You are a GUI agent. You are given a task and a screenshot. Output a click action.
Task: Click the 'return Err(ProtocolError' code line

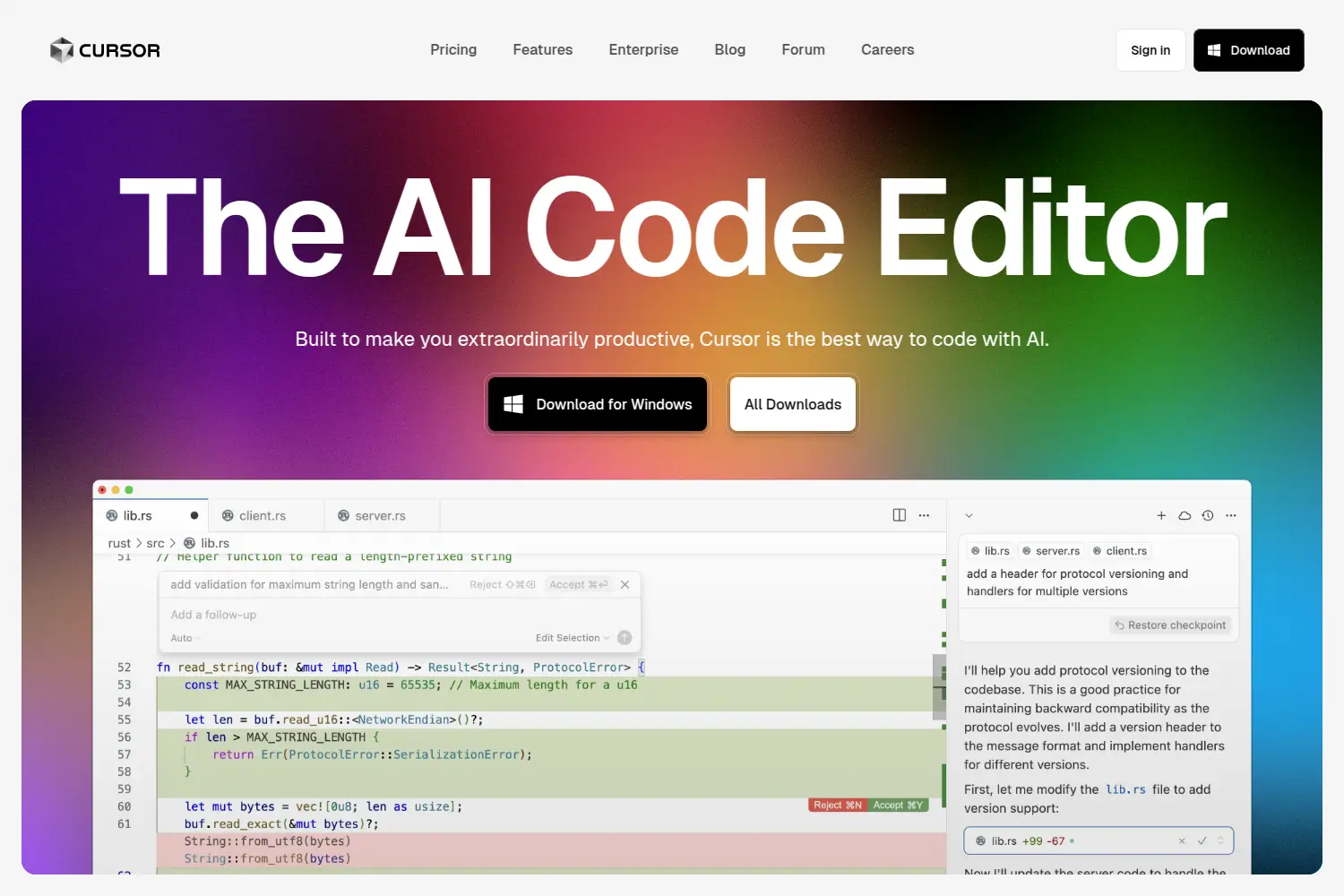(372, 754)
